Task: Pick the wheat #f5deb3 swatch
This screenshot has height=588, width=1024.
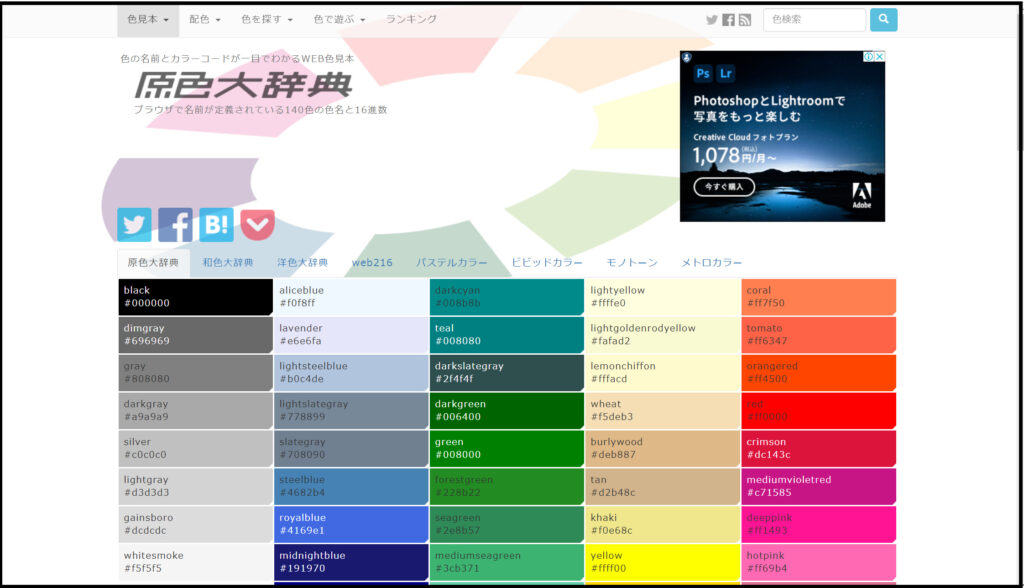Action: (x=663, y=411)
